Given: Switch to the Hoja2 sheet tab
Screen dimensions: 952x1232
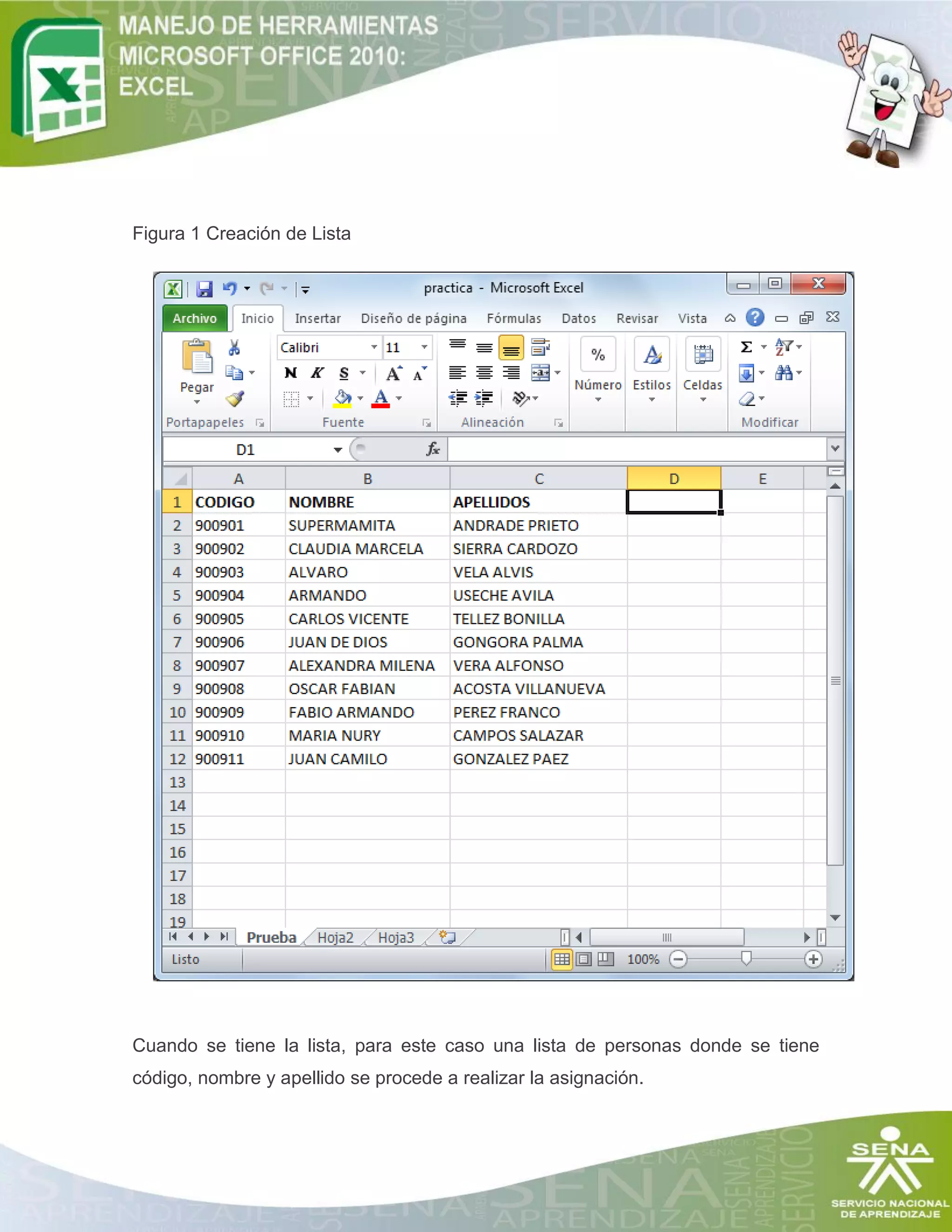Looking at the screenshot, I should point(335,938).
